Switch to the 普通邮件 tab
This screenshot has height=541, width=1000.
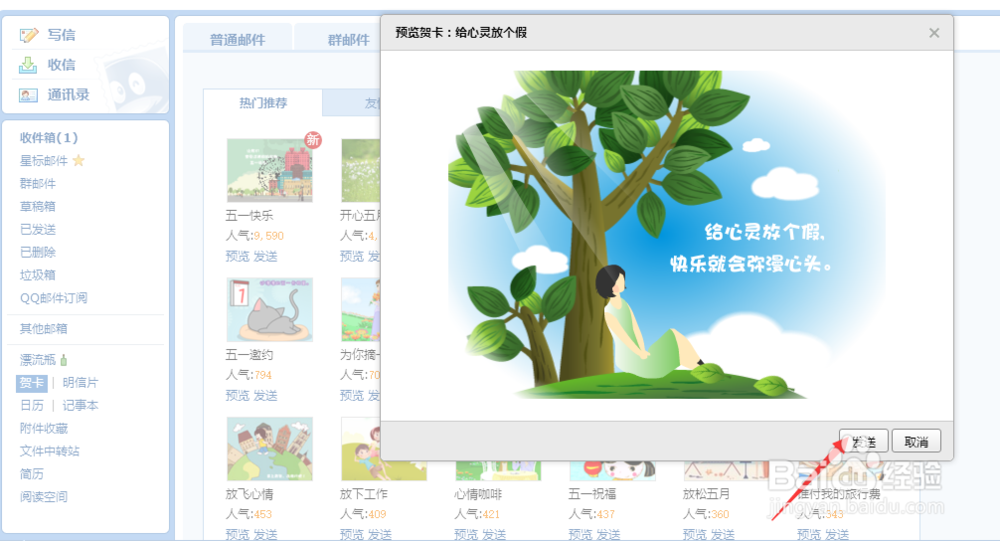(x=237, y=40)
